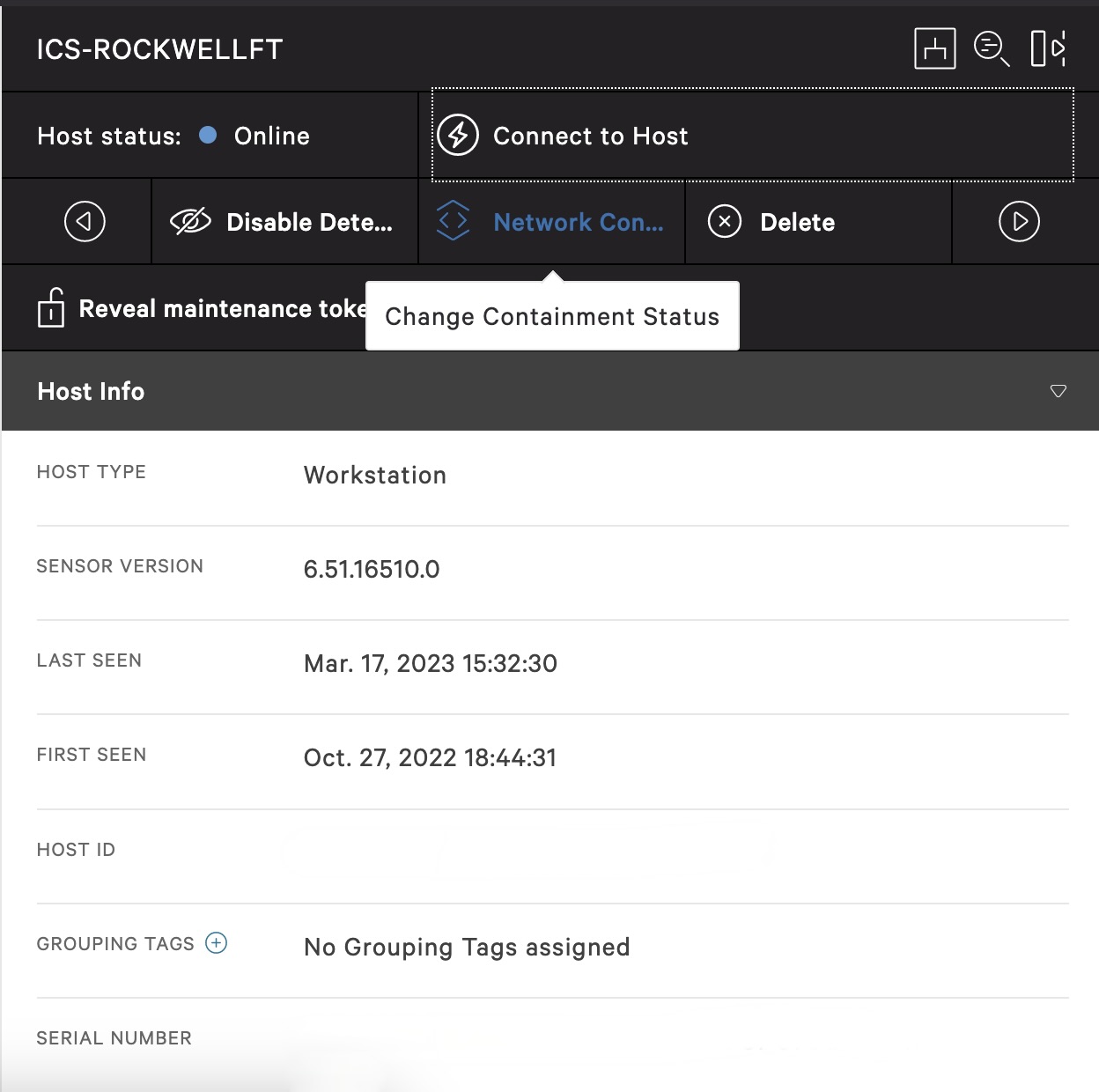Select last seen value Mar. 17, 2023 15:32:30

pos(431,664)
